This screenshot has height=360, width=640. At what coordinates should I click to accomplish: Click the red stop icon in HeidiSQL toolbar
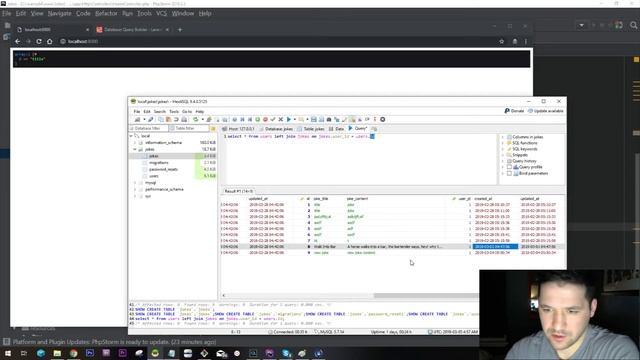click(x=265, y=120)
